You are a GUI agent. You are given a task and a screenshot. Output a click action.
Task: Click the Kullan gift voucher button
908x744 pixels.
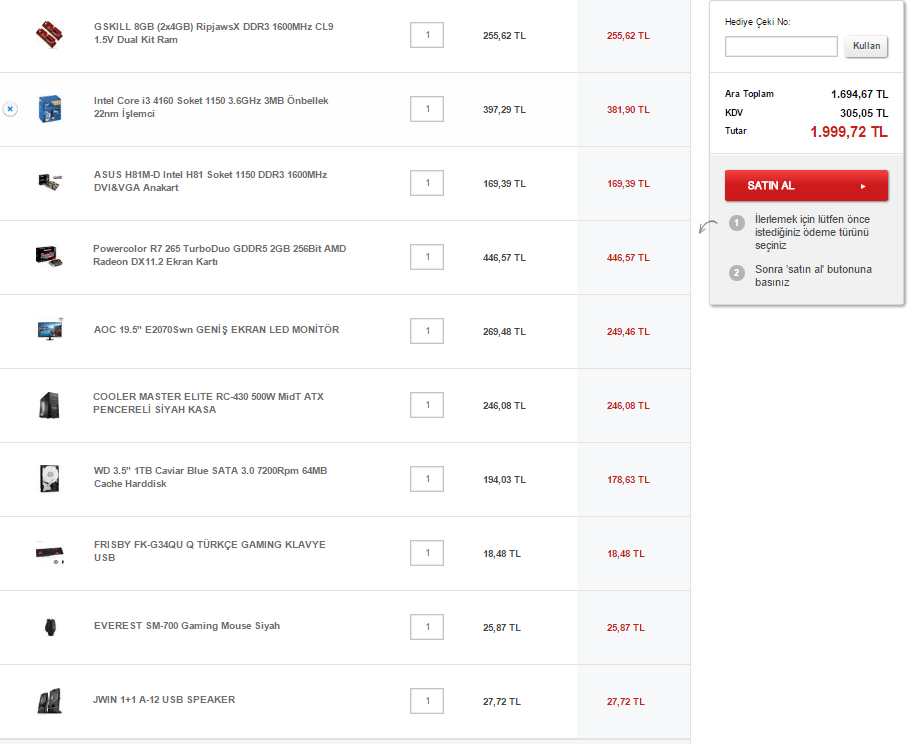click(866, 46)
